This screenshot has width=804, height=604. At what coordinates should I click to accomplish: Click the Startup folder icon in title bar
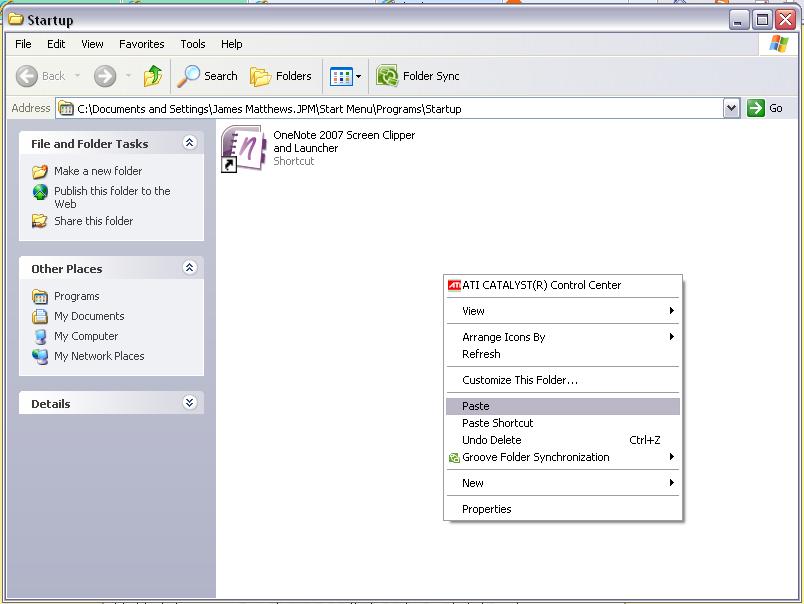(x=16, y=19)
